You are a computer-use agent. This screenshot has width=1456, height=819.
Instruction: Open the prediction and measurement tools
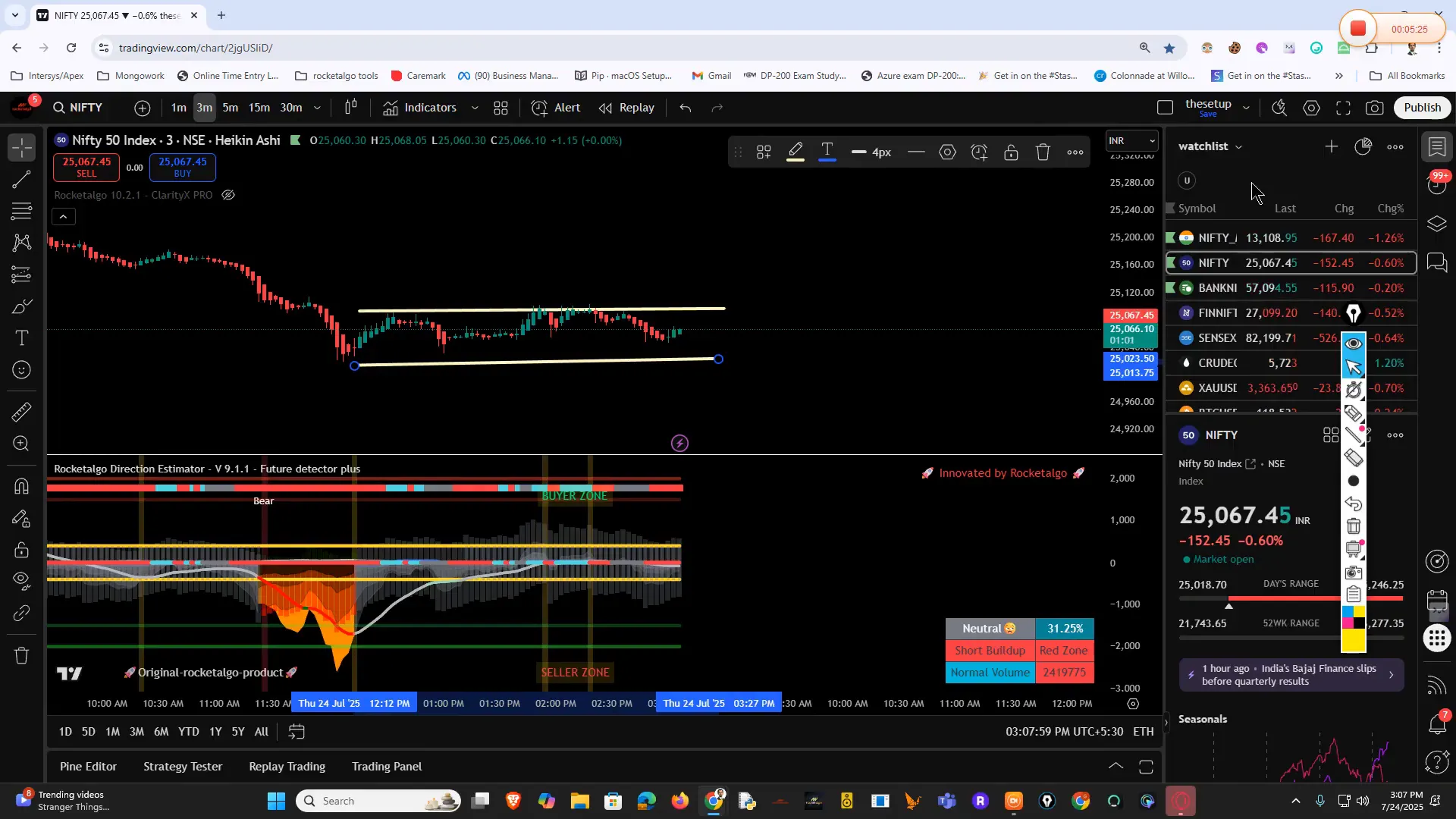[x=22, y=275]
